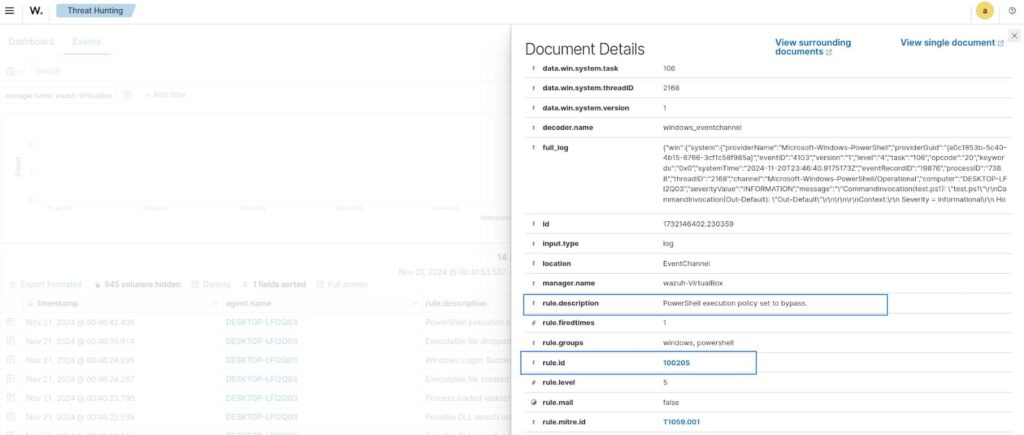Click the filter options icon beside manager.name

pyautogui.click(x=126, y=95)
